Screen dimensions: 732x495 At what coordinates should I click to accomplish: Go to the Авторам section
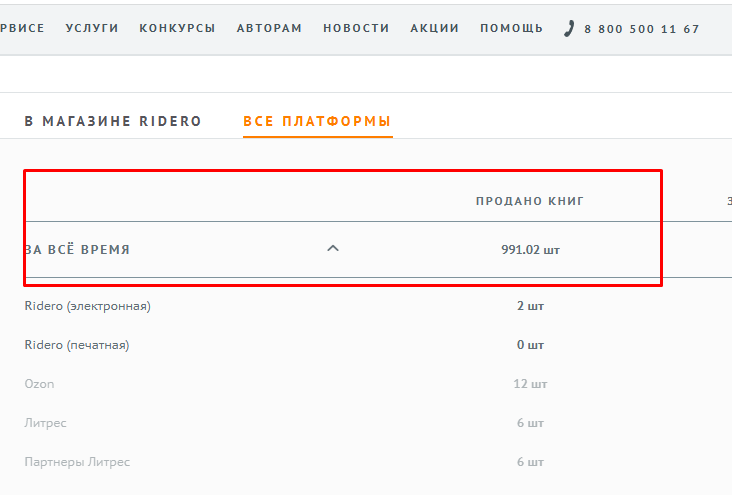click(x=269, y=28)
